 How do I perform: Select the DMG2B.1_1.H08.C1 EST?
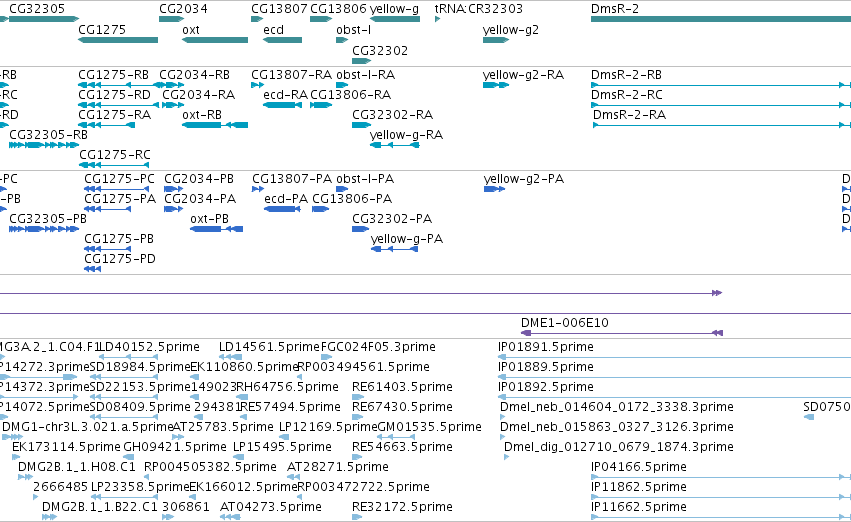click(25, 478)
